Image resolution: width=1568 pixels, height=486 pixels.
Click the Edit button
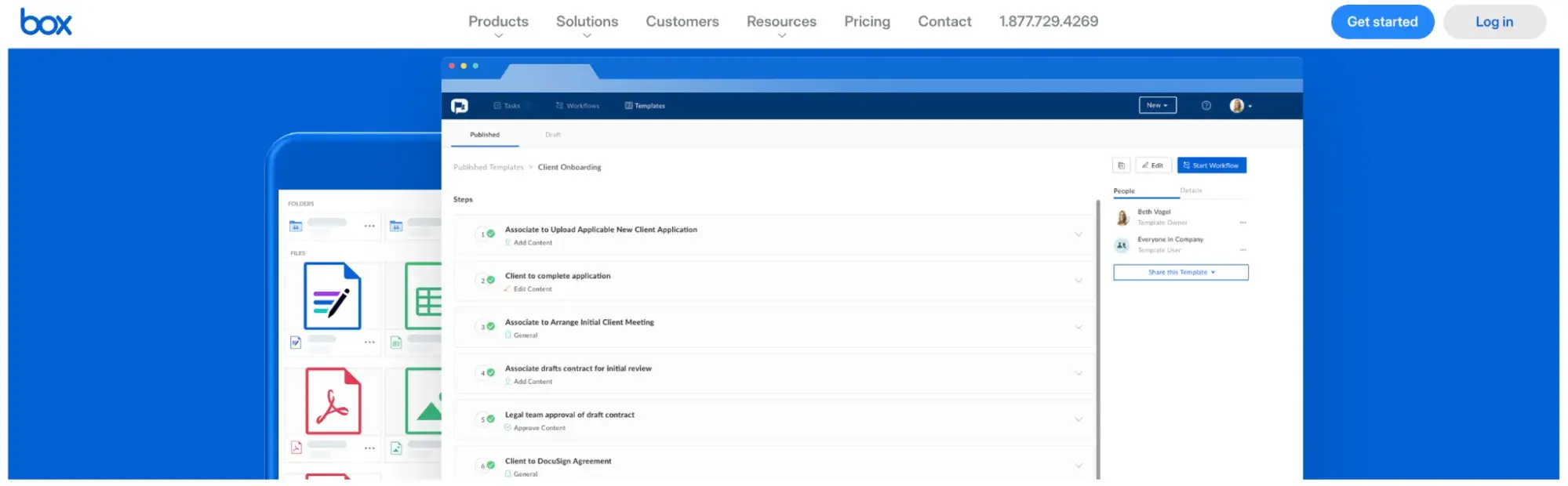pos(1153,165)
